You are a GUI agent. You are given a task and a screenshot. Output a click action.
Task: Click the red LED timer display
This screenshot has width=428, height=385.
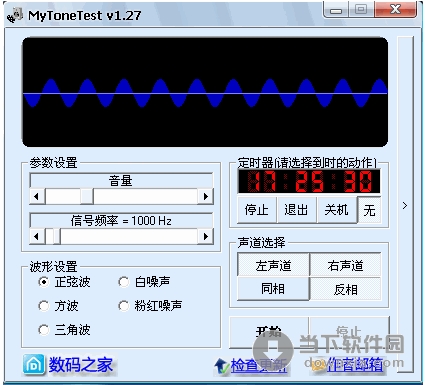coord(309,181)
